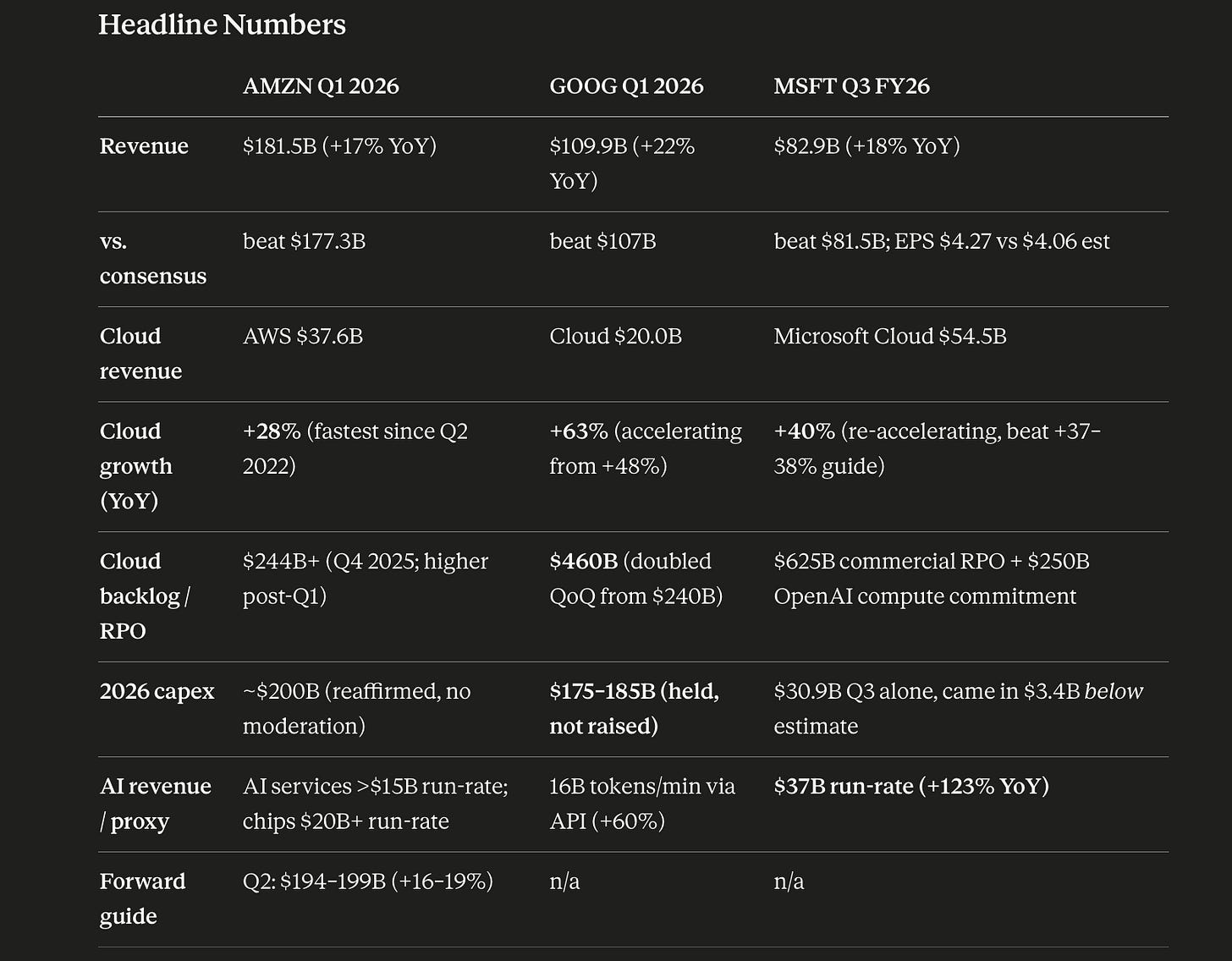
Task: Click the '+63% (accelerating from +48%)' cell
Action: [646, 448]
